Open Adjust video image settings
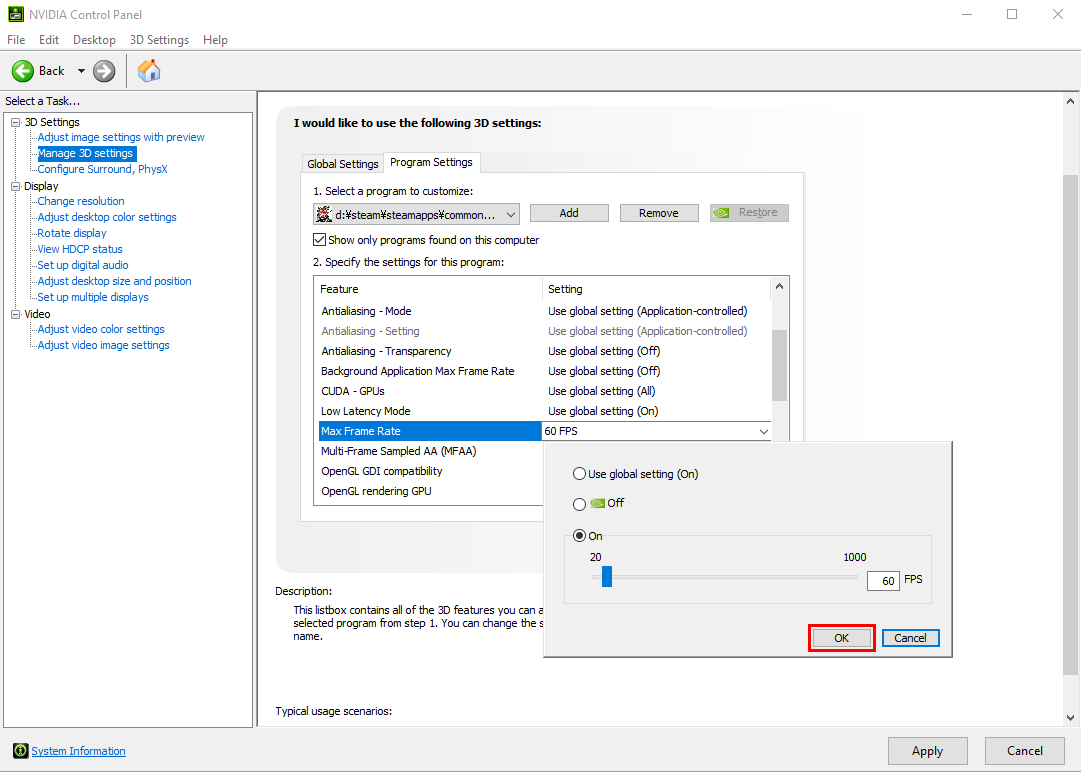Screen dimensions: 1081x773 click(x=103, y=345)
